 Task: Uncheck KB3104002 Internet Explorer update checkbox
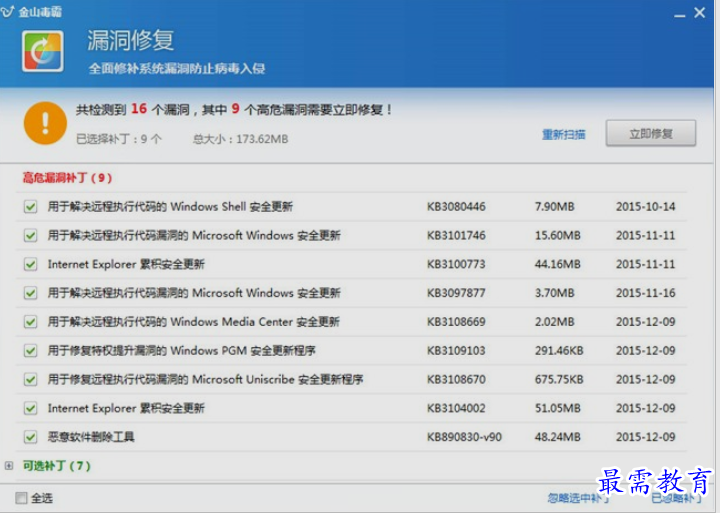pos(31,408)
